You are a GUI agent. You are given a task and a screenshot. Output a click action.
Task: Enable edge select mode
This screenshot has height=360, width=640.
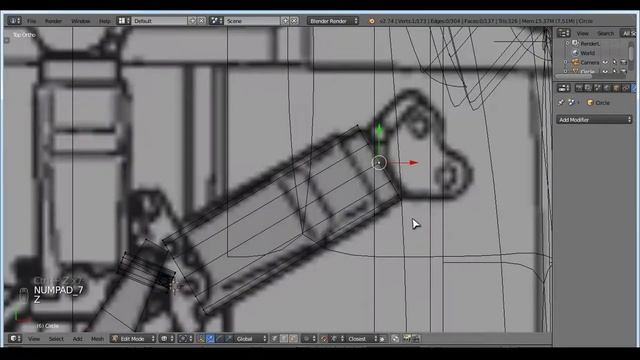(284, 339)
